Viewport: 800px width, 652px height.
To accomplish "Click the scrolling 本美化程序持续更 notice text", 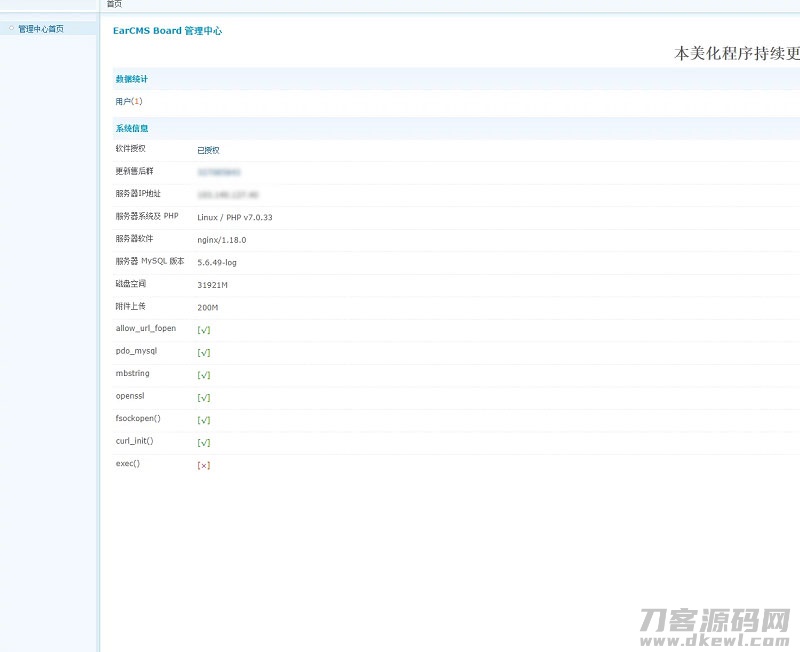I will point(736,54).
